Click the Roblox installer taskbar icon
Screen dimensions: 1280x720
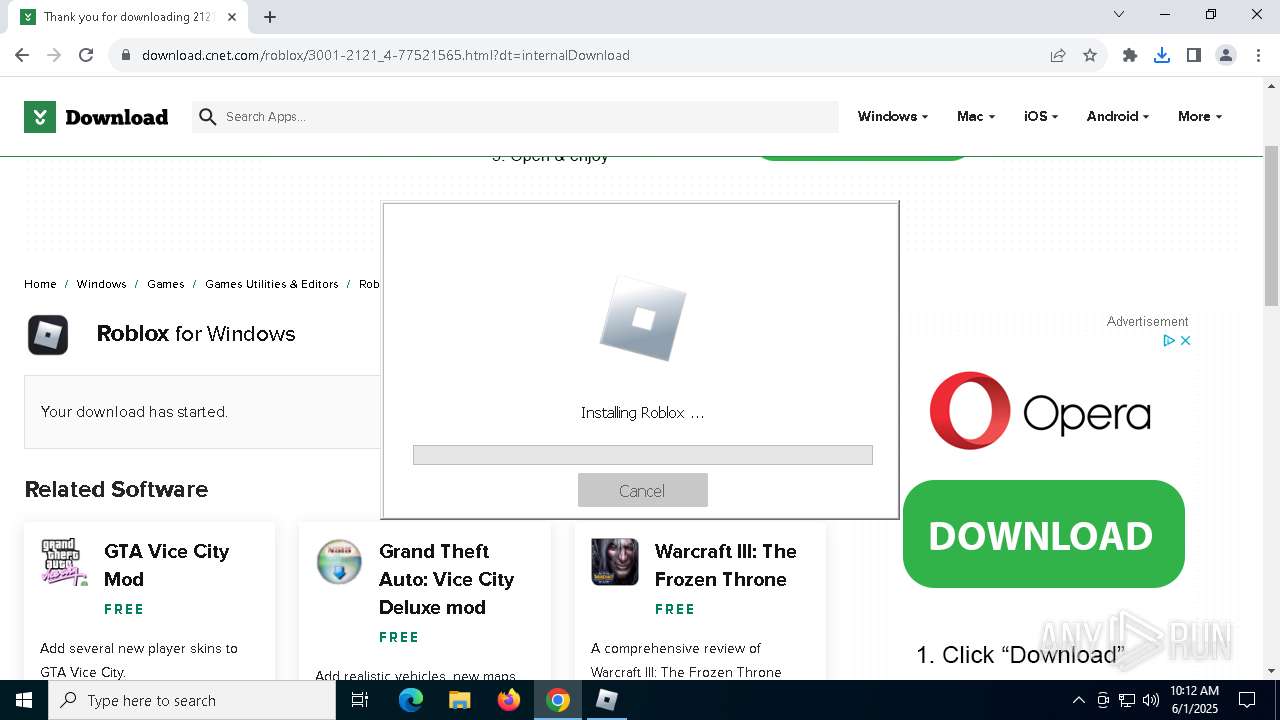coord(607,700)
